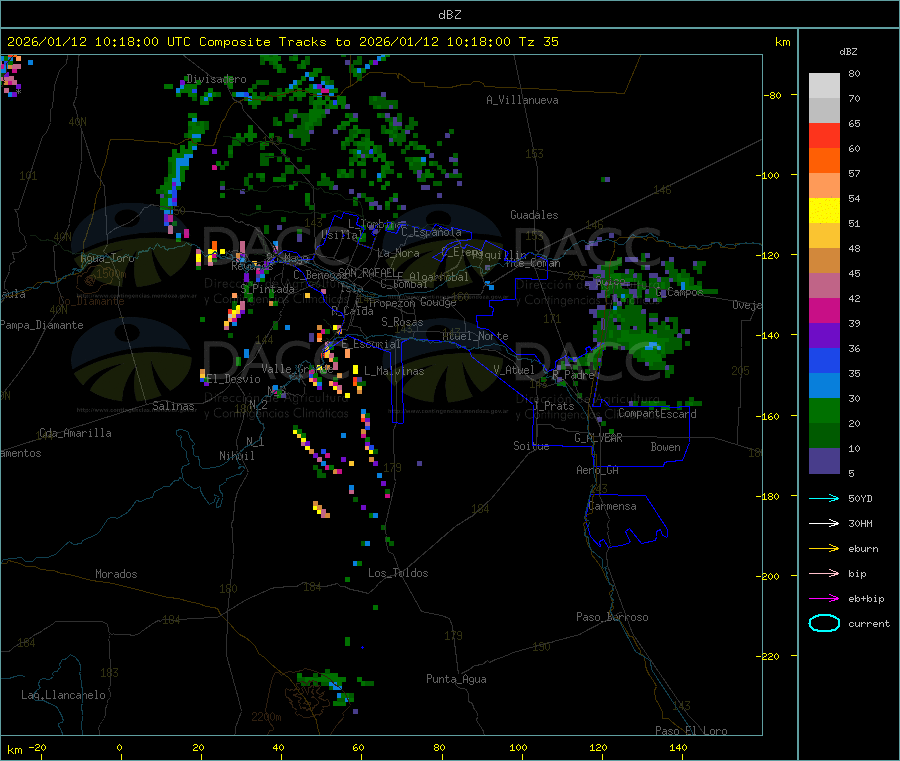This screenshot has height=761, width=900.
Task: Click the Soitue map label
Action: pyautogui.click(x=531, y=446)
